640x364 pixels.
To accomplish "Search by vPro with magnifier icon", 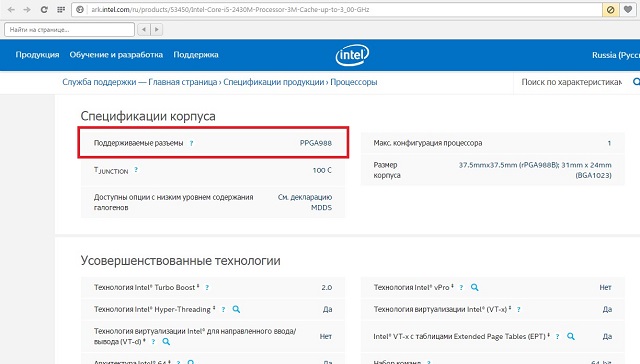I will [x=474, y=287].
